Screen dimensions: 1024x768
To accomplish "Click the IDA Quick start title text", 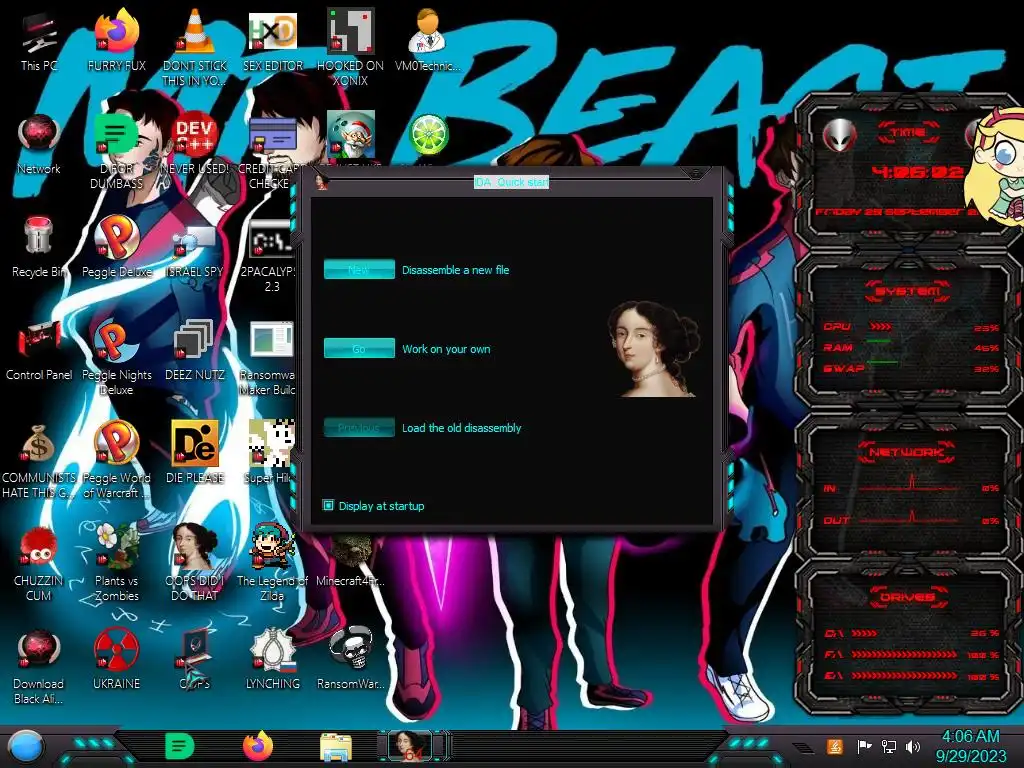I will (511, 182).
